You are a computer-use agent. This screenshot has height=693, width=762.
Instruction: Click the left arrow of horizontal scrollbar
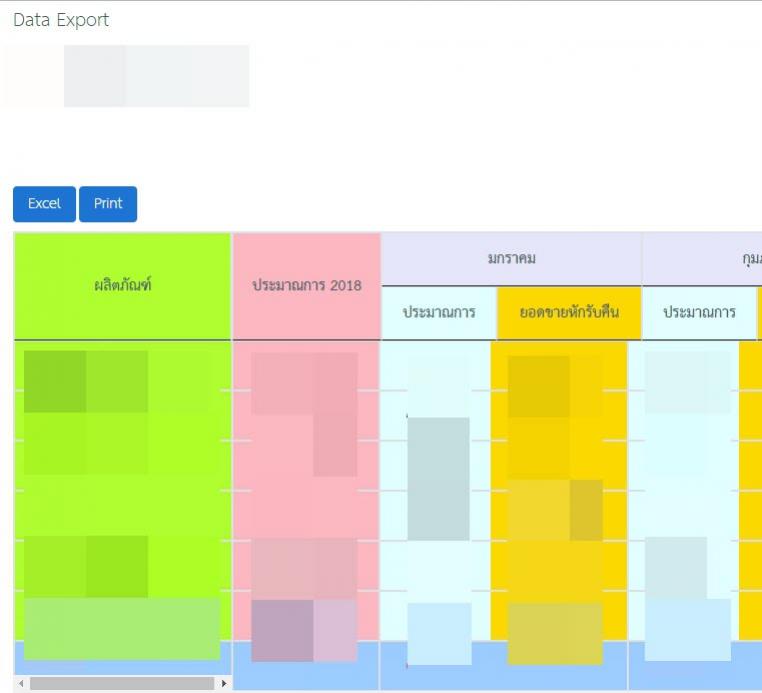click(x=21, y=684)
